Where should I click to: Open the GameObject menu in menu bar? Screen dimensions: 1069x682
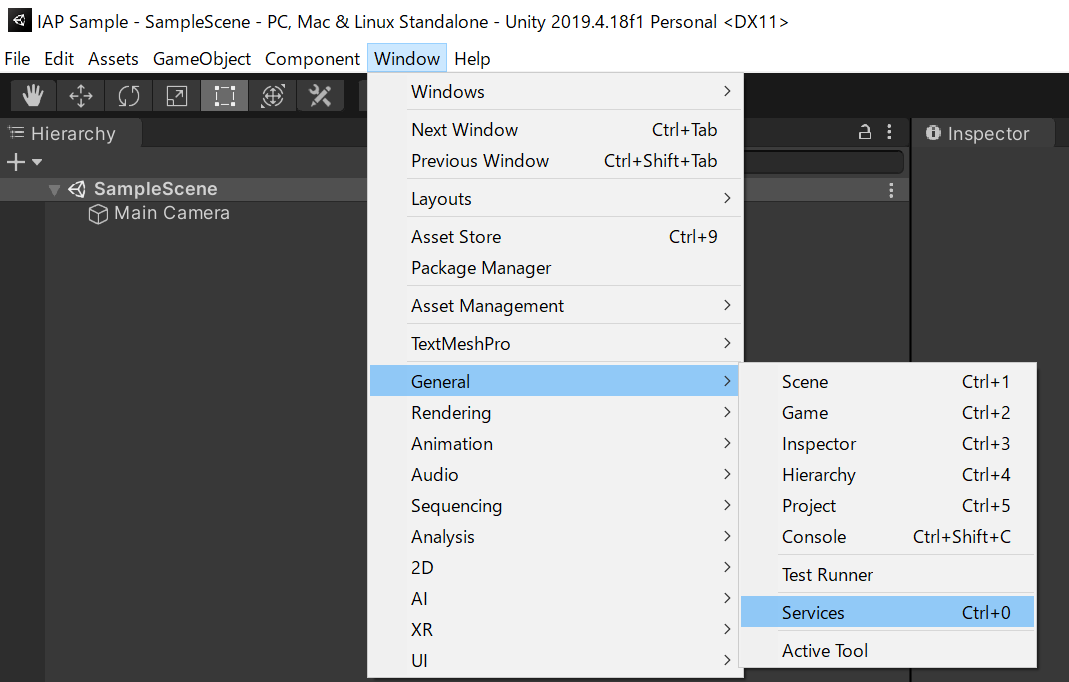[202, 59]
